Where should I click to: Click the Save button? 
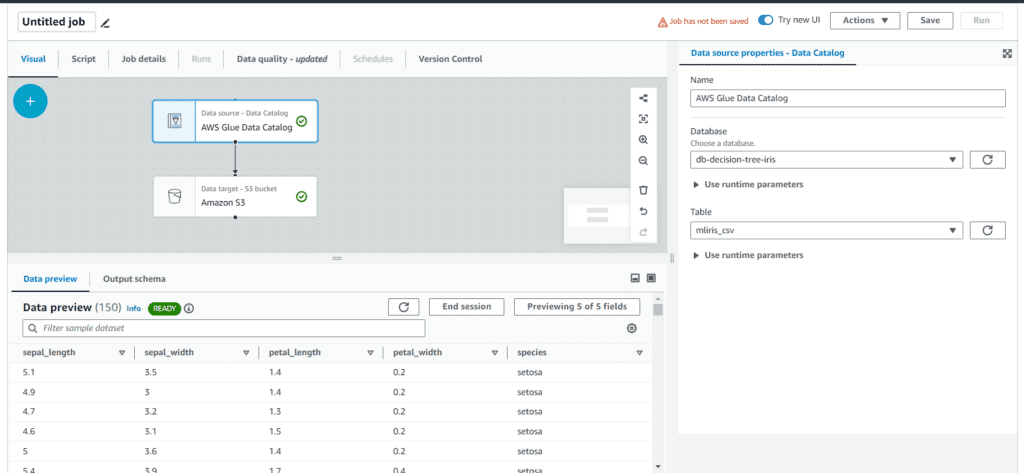(x=930, y=20)
